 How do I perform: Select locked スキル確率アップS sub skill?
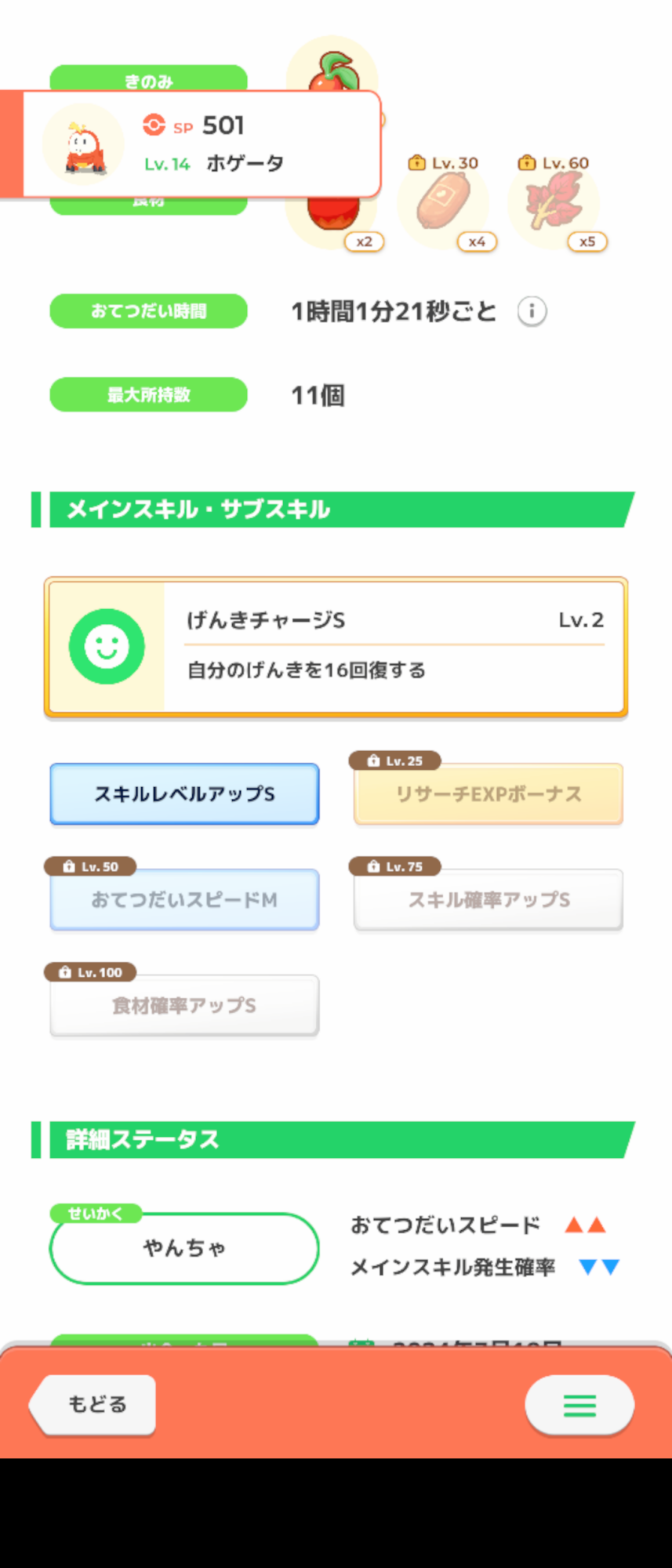click(x=489, y=899)
